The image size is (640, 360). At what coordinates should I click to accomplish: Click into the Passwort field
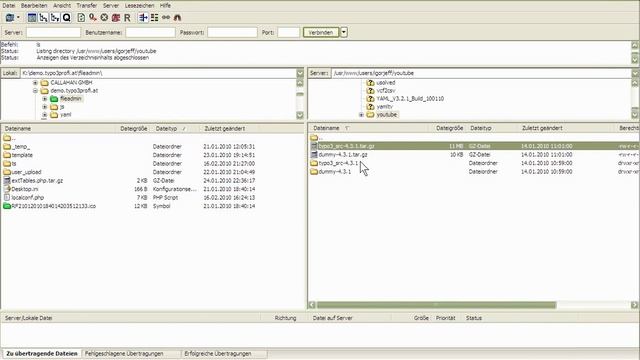click(232, 32)
